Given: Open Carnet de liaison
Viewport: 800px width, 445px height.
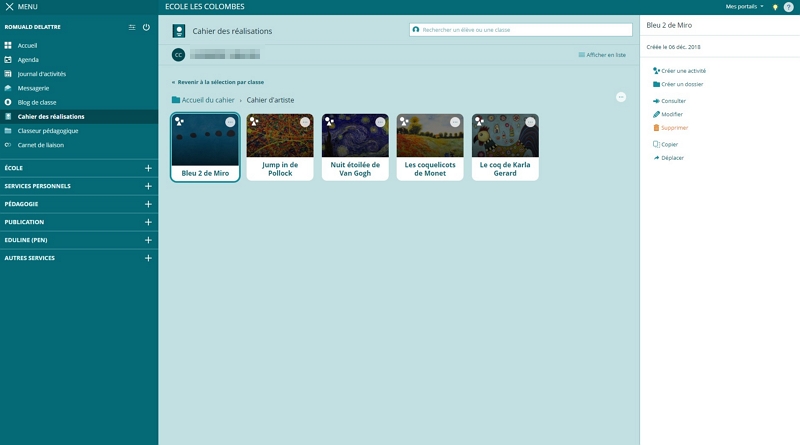Looking at the screenshot, I should click(x=41, y=145).
